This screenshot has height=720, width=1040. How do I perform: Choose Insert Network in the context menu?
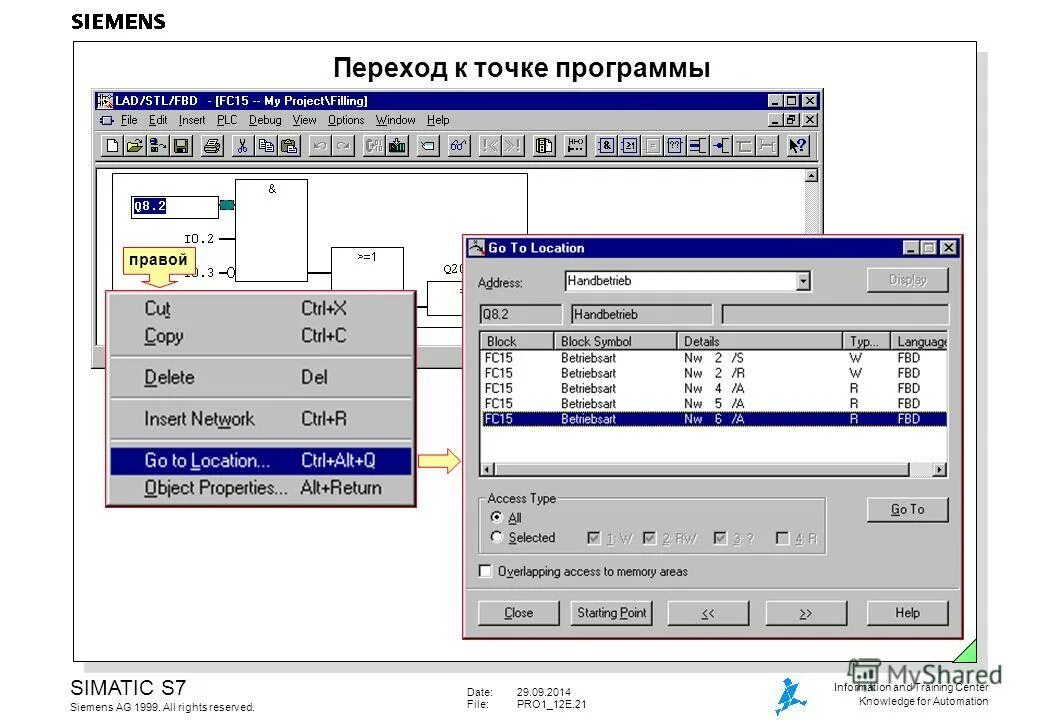pyautogui.click(x=261, y=419)
